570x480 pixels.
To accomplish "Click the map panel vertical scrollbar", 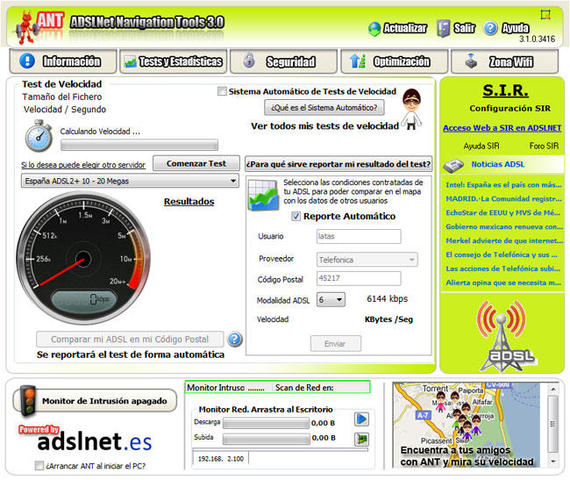I will [x=553, y=425].
